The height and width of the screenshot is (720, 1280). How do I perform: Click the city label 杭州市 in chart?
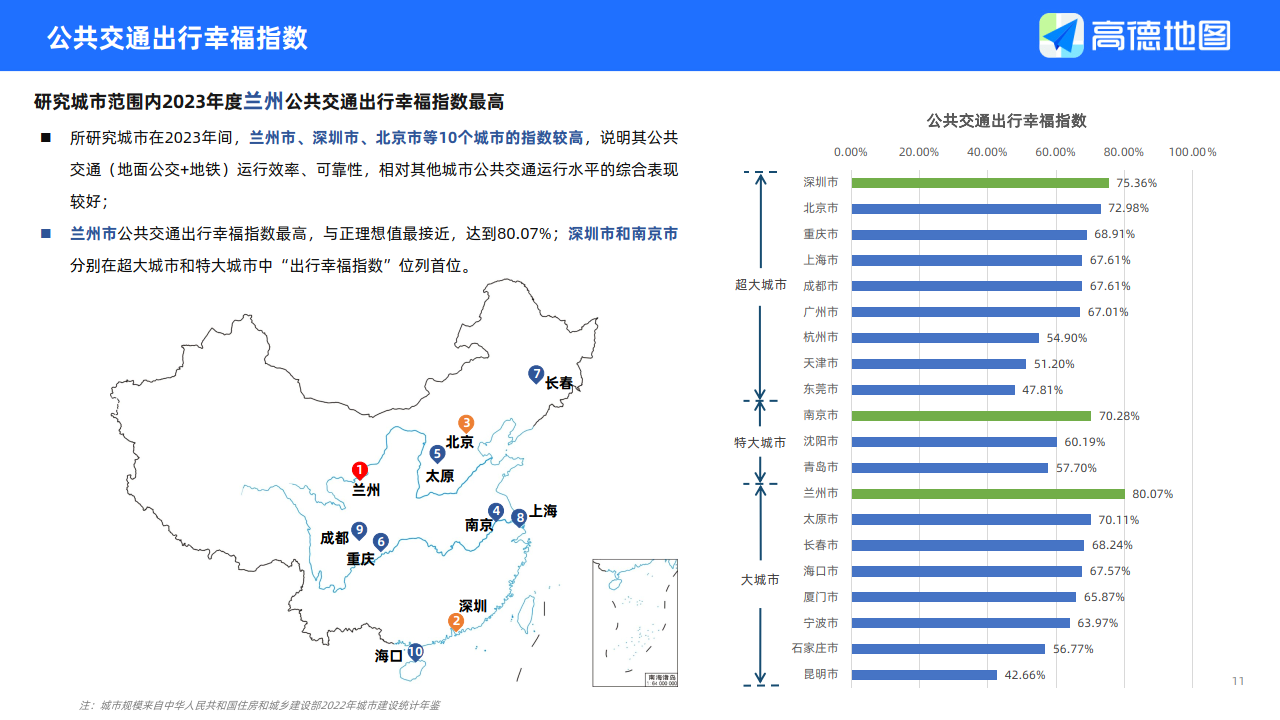[x=820, y=338]
